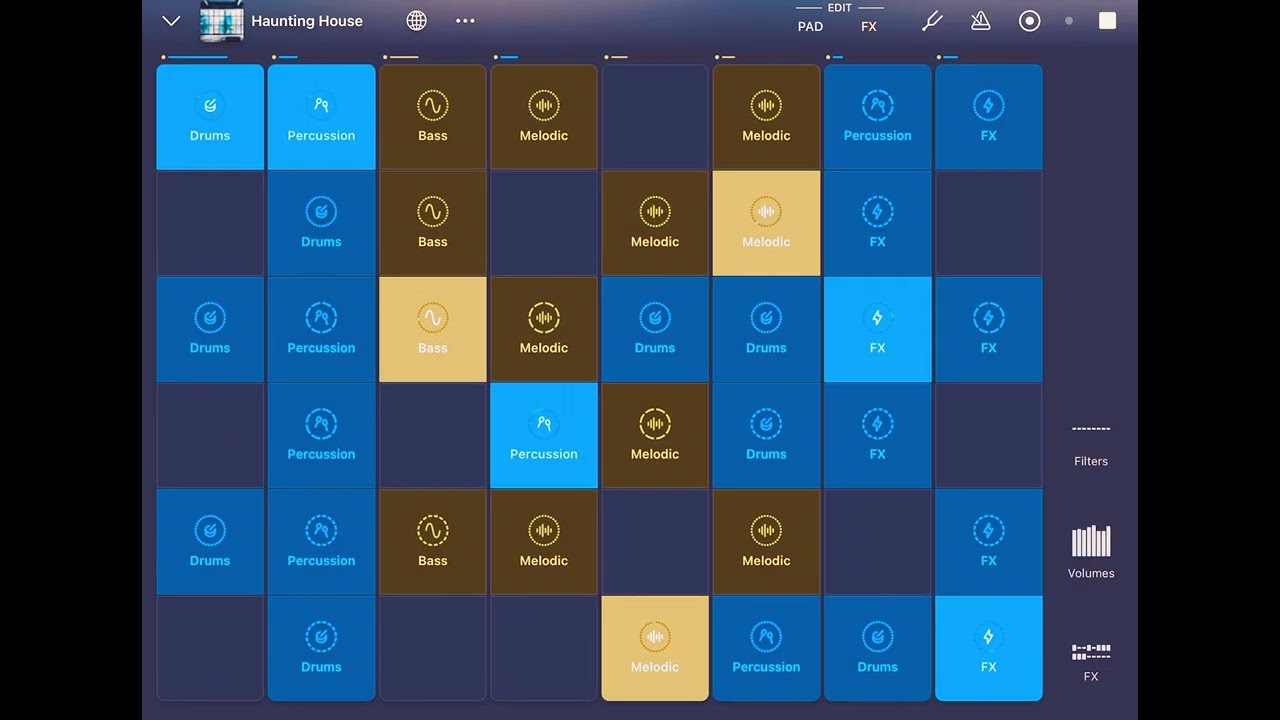The height and width of the screenshot is (720, 1280).
Task: Launch the highlighted Melodic pad in bottom row
Action: coord(655,649)
